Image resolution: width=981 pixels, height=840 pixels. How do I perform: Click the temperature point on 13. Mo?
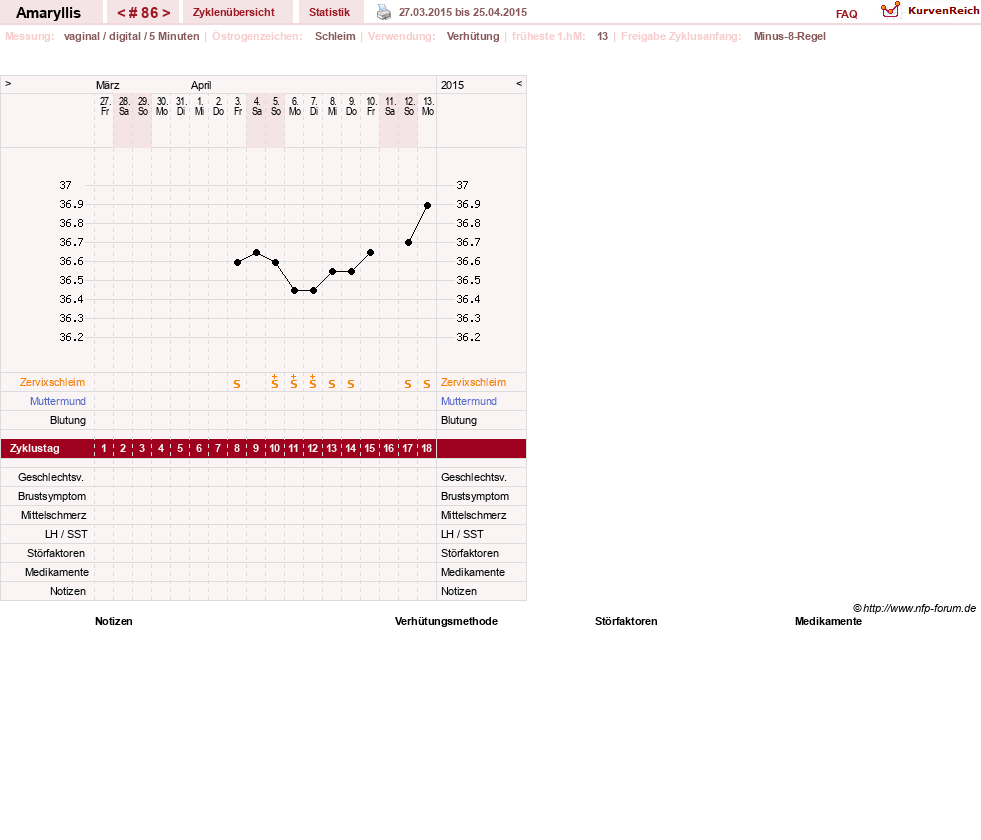tap(427, 205)
